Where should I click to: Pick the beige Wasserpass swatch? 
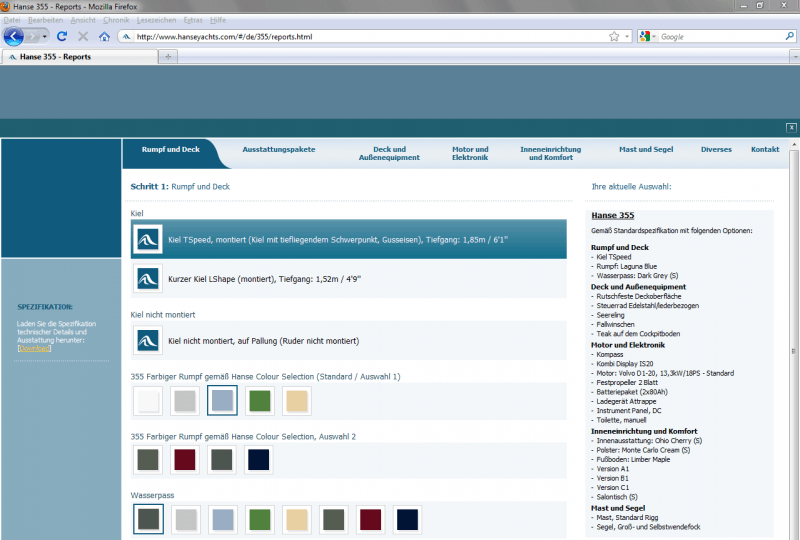pyautogui.click(x=296, y=520)
